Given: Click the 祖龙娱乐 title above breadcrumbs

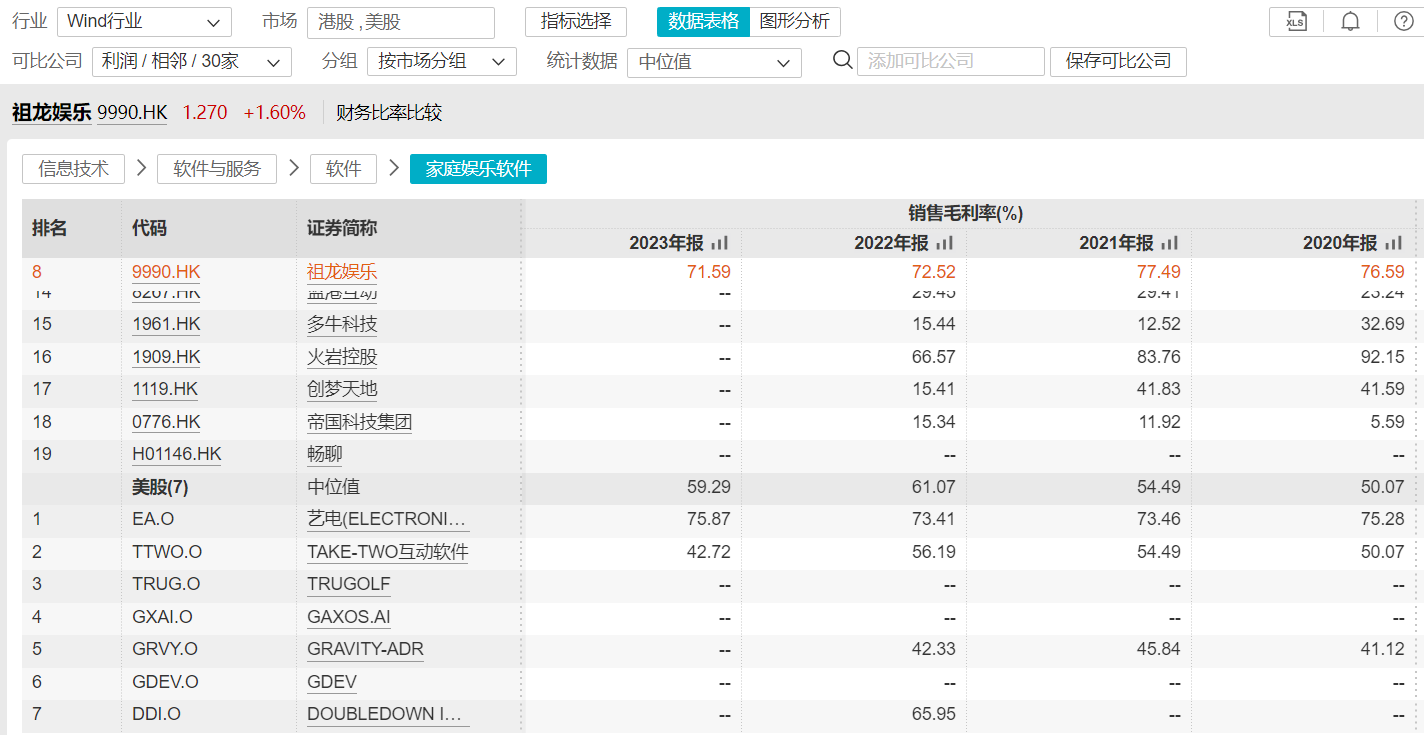Looking at the screenshot, I should coord(51,113).
